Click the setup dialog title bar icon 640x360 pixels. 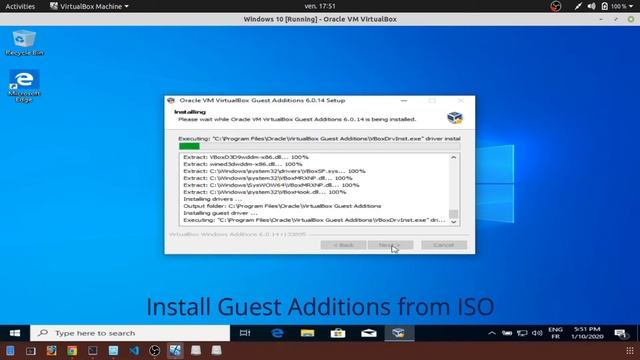pyautogui.click(x=171, y=100)
